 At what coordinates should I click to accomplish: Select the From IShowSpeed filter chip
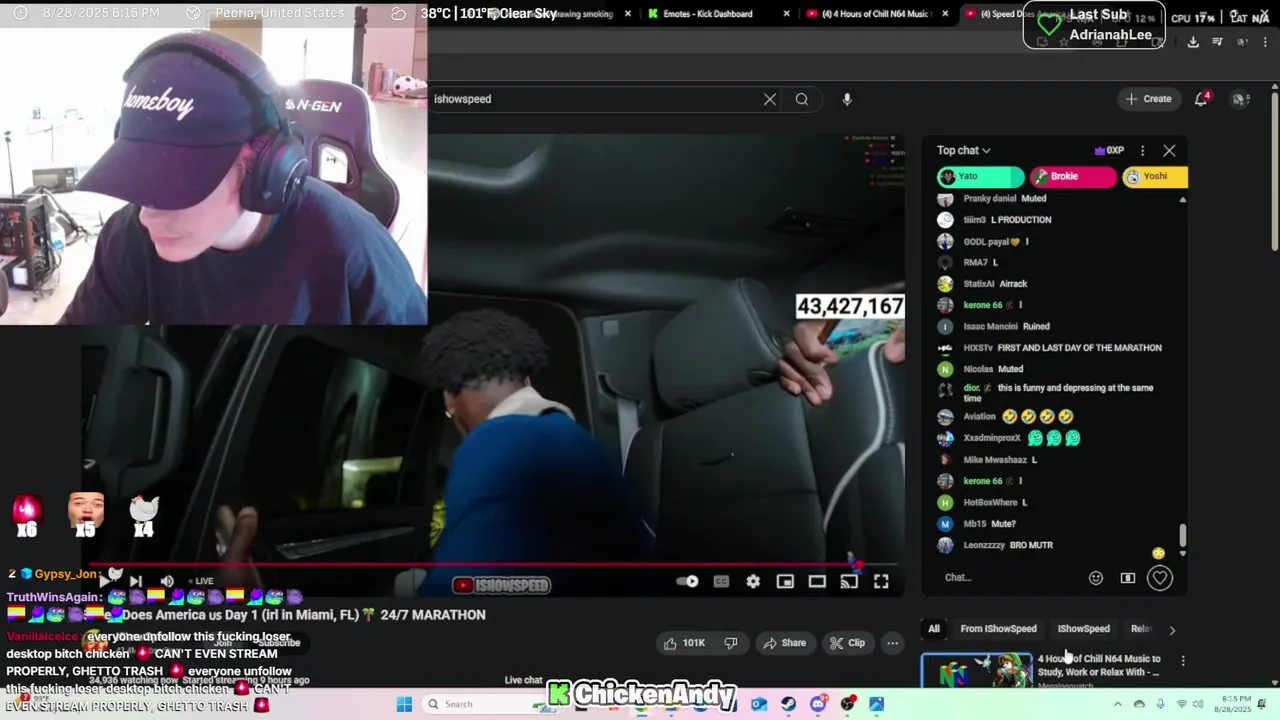[x=998, y=629]
